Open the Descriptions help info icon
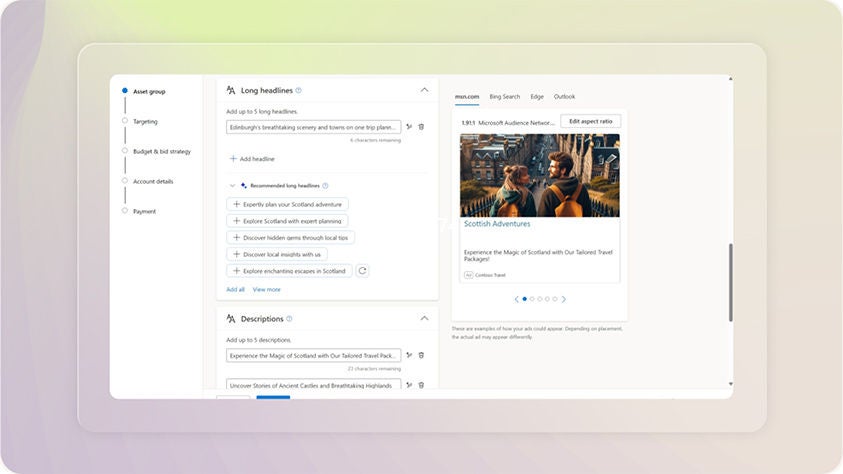Image resolution: width=843 pixels, height=474 pixels. tap(289, 319)
